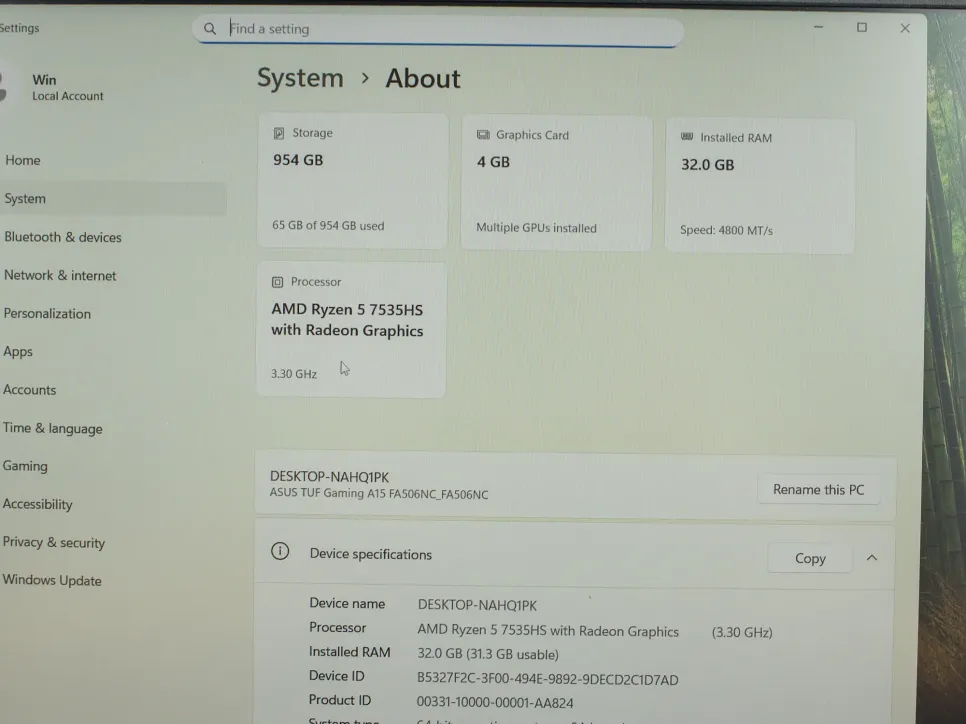Navigate to Privacy & security
Image resolution: width=966 pixels, height=724 pixels.
(54, 542)
